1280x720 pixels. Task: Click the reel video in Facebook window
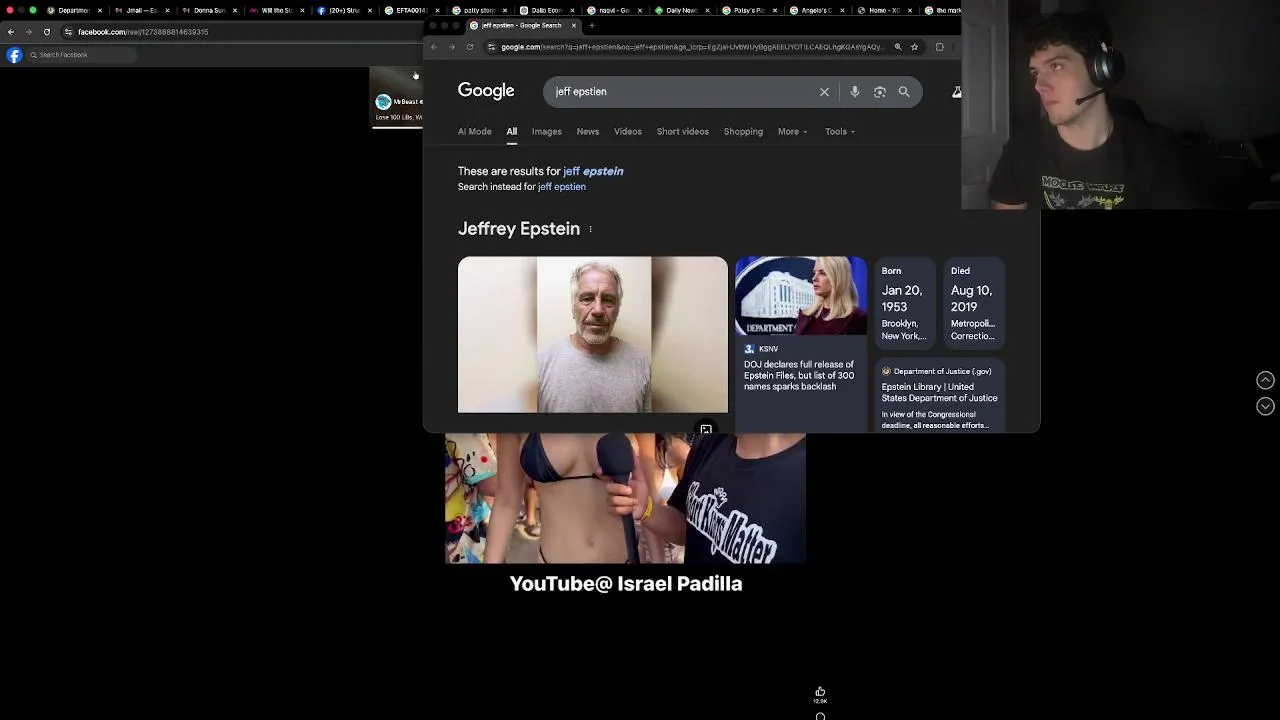(625, 498)
